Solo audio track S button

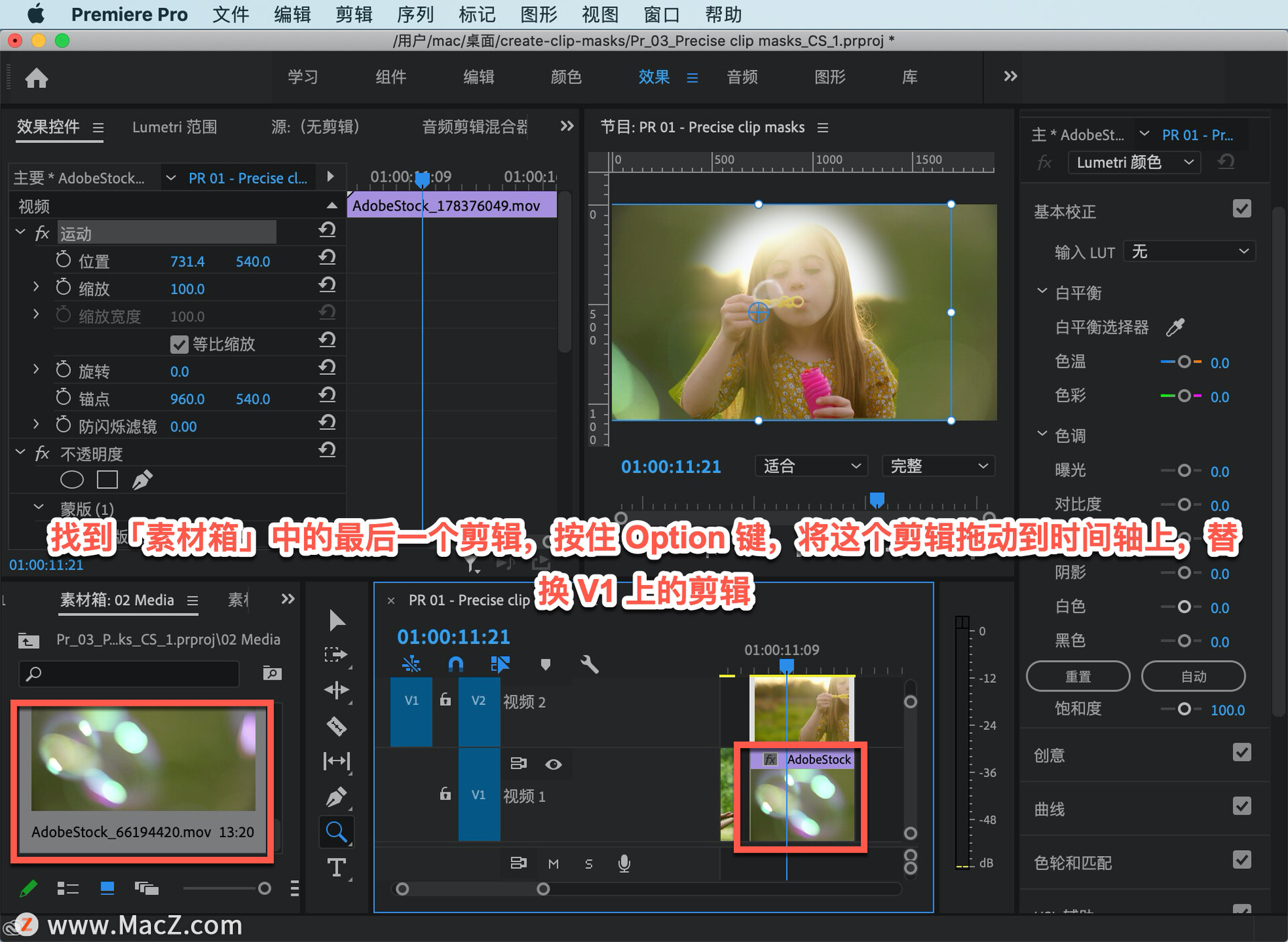[588, 863]
